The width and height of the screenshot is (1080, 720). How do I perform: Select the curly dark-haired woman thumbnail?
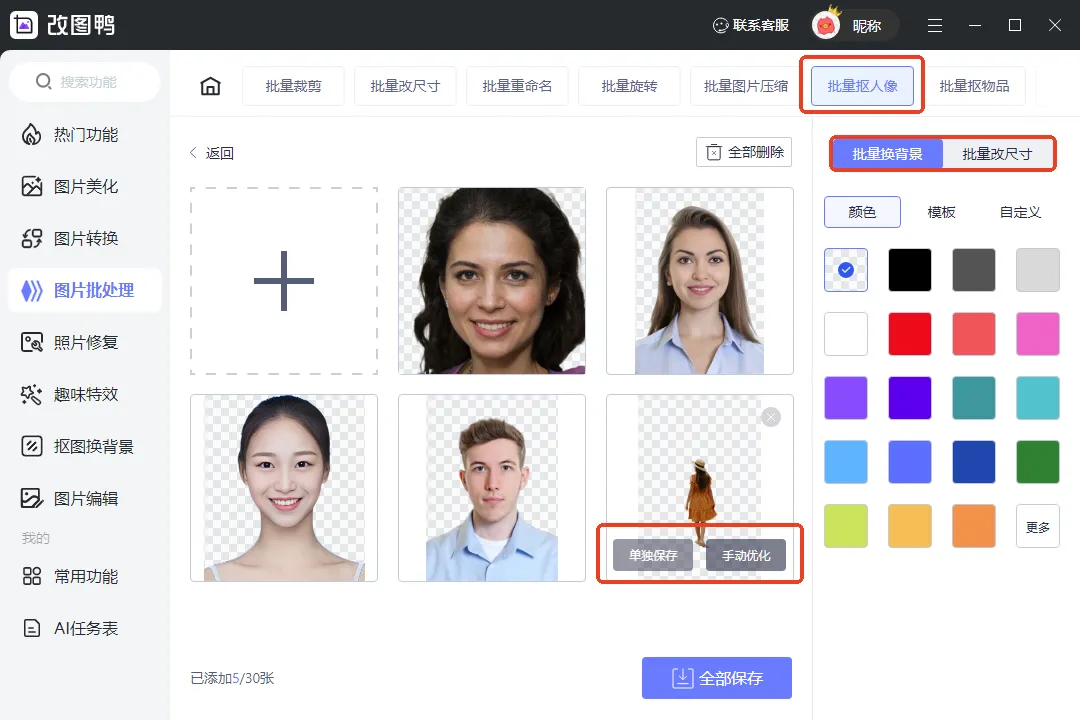click(492, 281)
